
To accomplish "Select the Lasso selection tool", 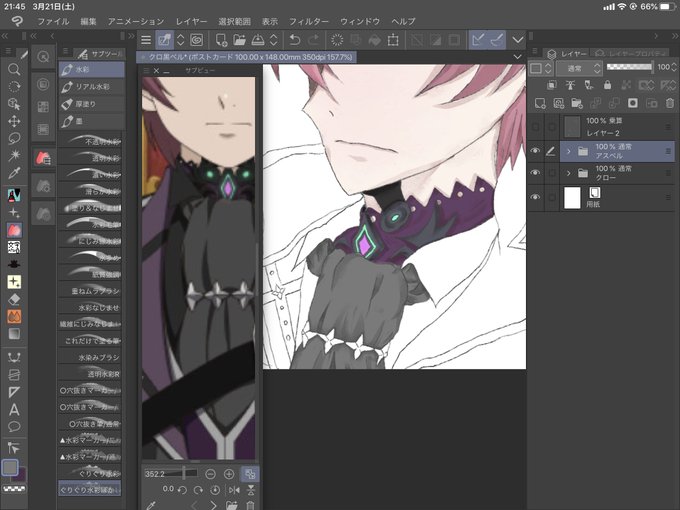I will click(14, 138).
